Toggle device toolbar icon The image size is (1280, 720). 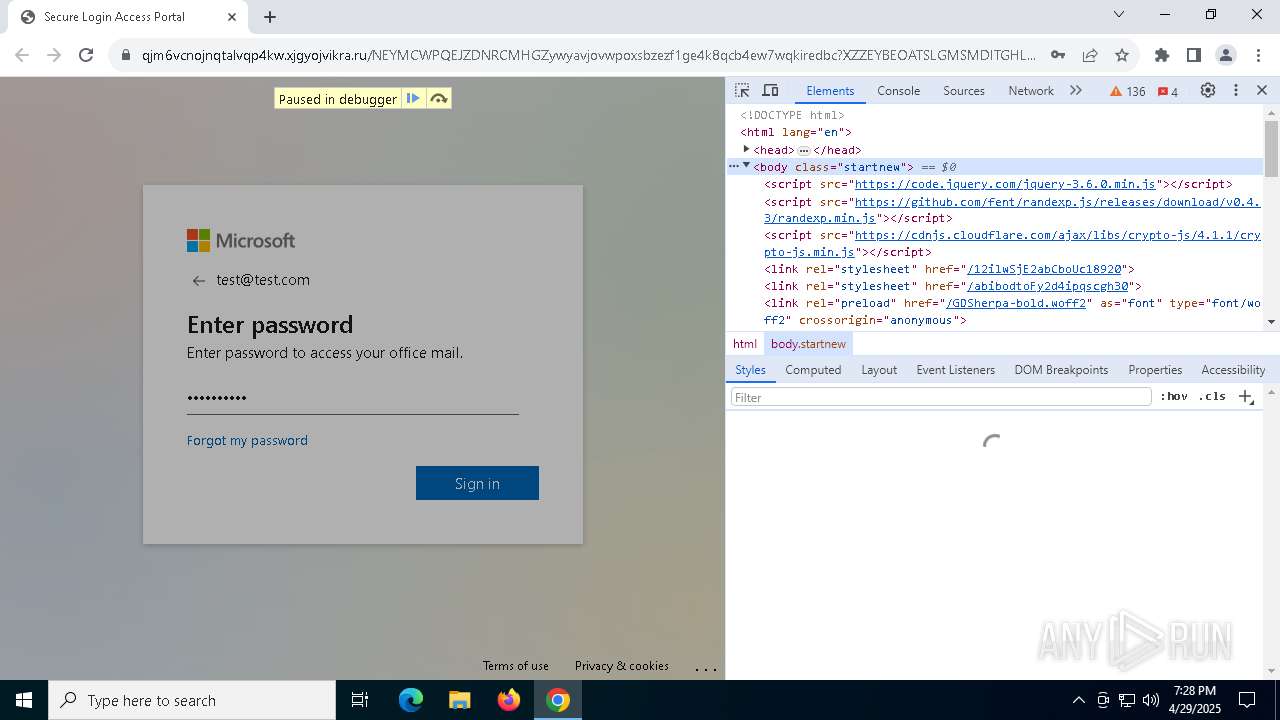coord(770,90)
